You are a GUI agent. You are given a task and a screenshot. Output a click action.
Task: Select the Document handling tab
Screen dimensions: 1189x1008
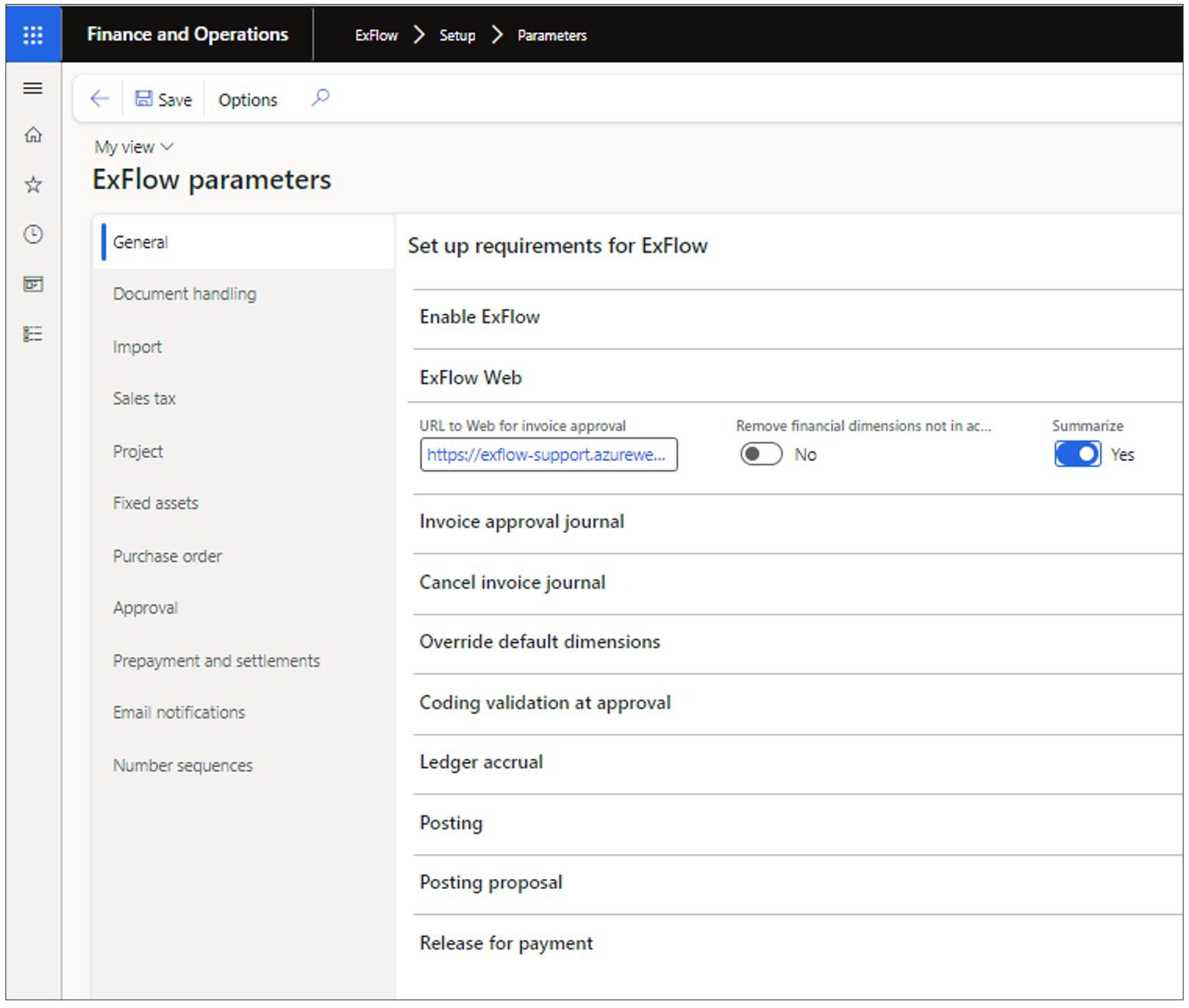coord(244,294)
